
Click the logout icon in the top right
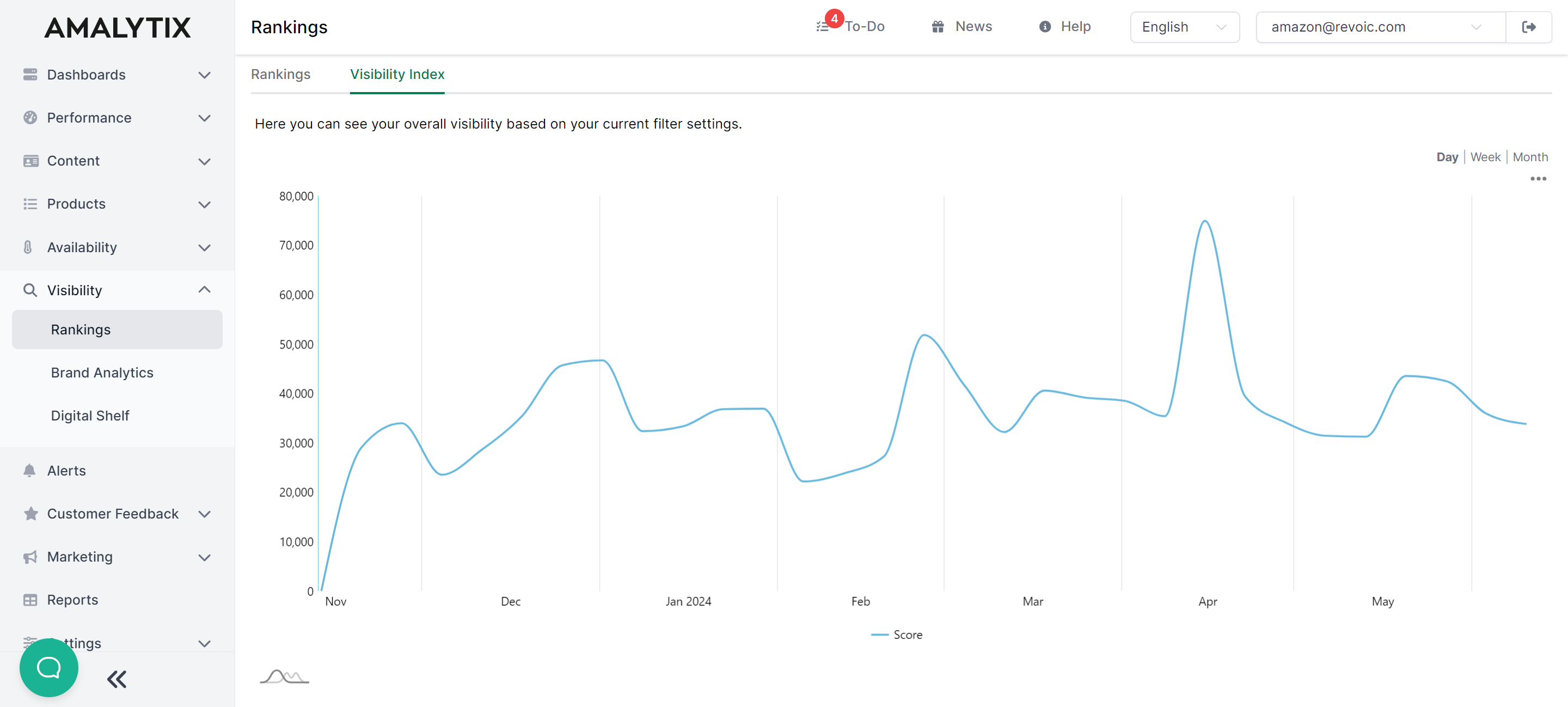[x=1529, y=27]
